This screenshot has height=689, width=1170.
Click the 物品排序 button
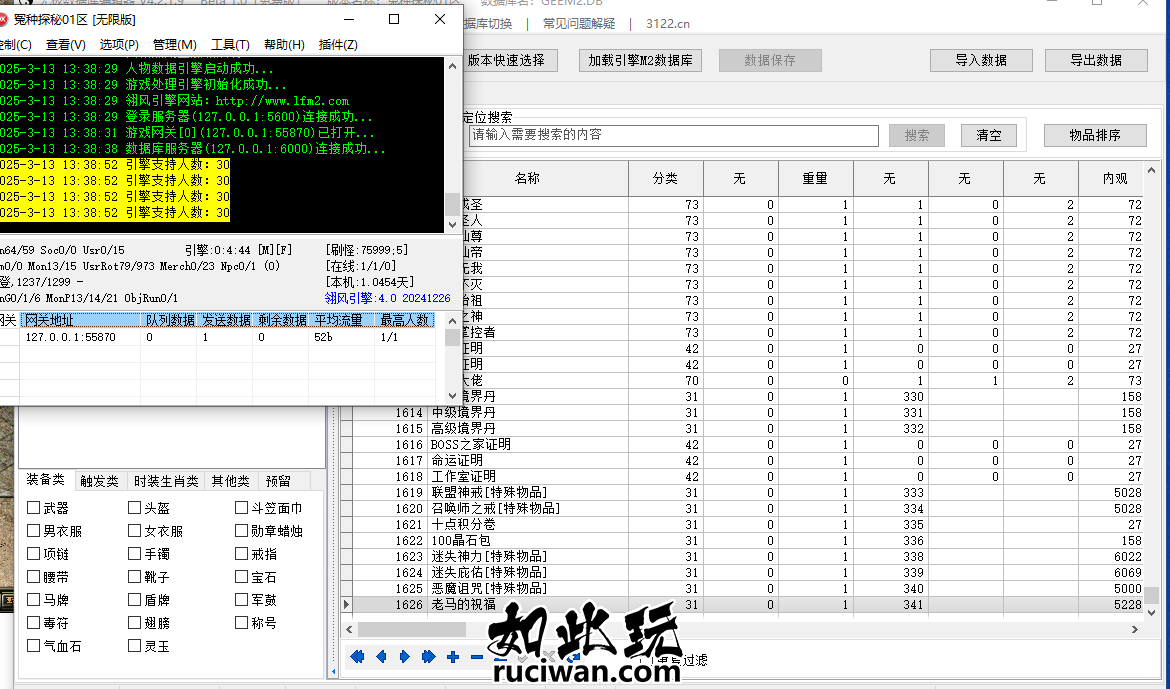(1094, 135)
